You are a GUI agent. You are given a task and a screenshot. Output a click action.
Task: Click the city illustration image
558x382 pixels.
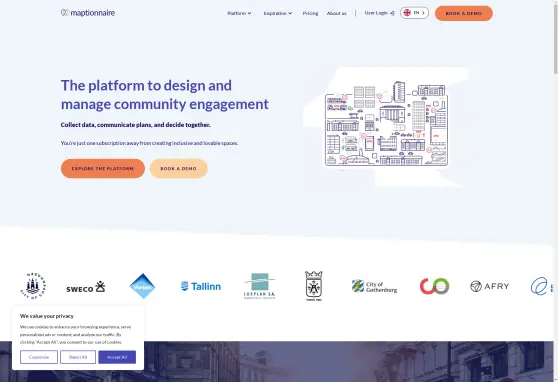pyautogui.click(x=386, y=125)
